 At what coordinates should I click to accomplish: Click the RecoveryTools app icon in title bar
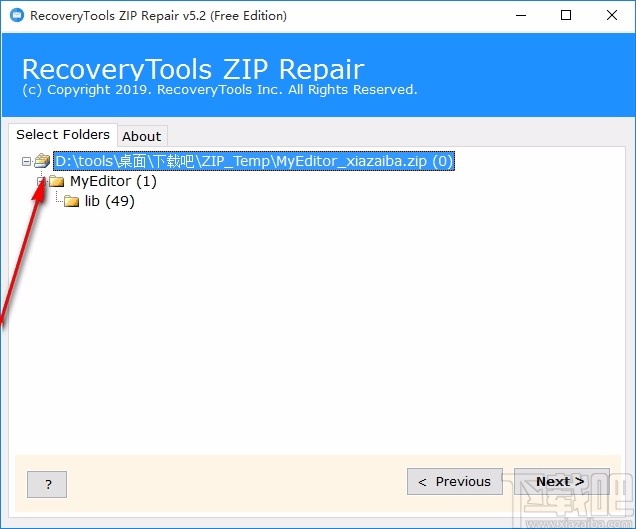click(x=17, y=15)
